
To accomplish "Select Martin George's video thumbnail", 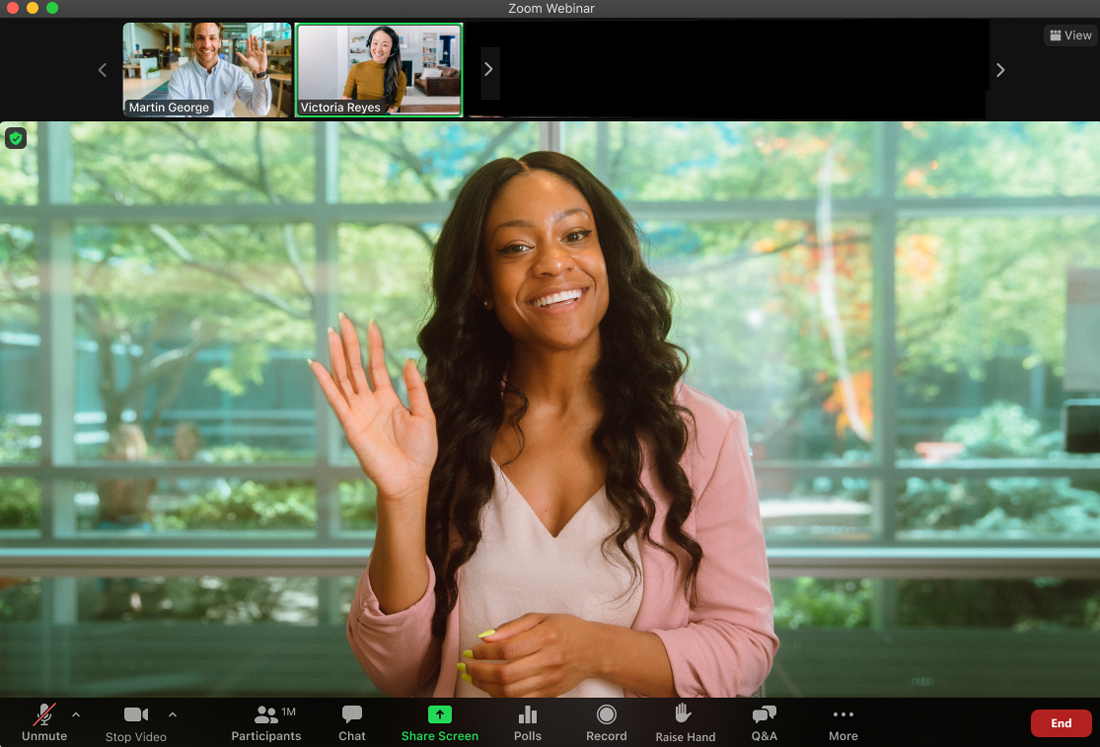I will point(207,69).
